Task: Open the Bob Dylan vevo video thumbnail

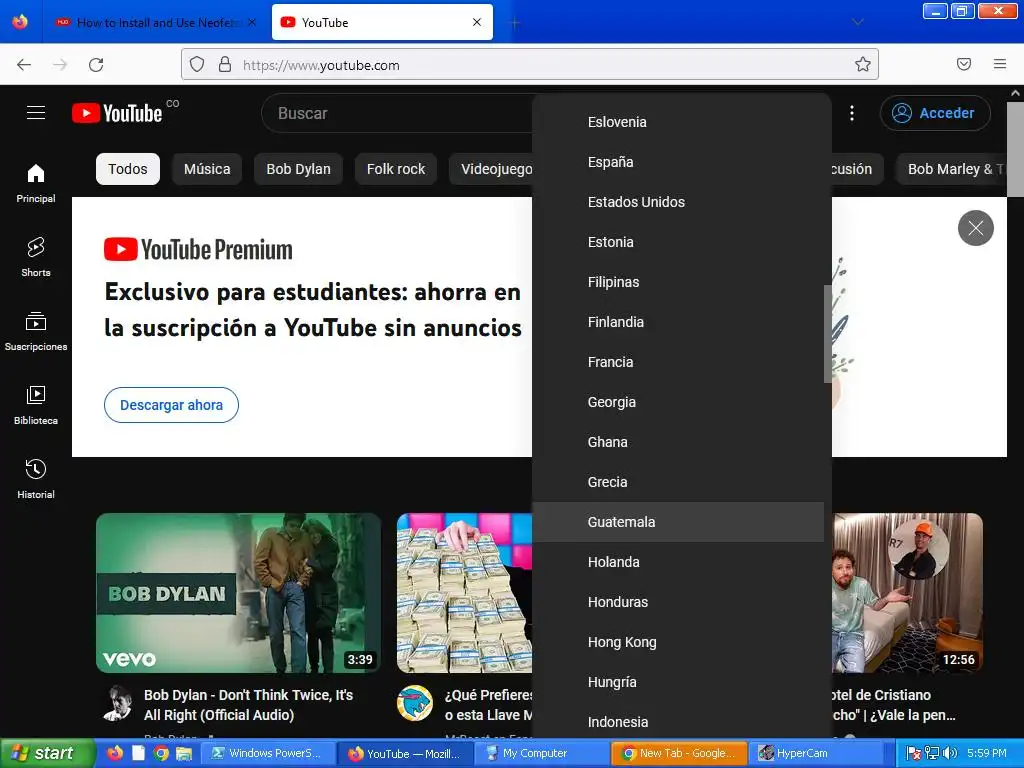Action: (238, 593)
